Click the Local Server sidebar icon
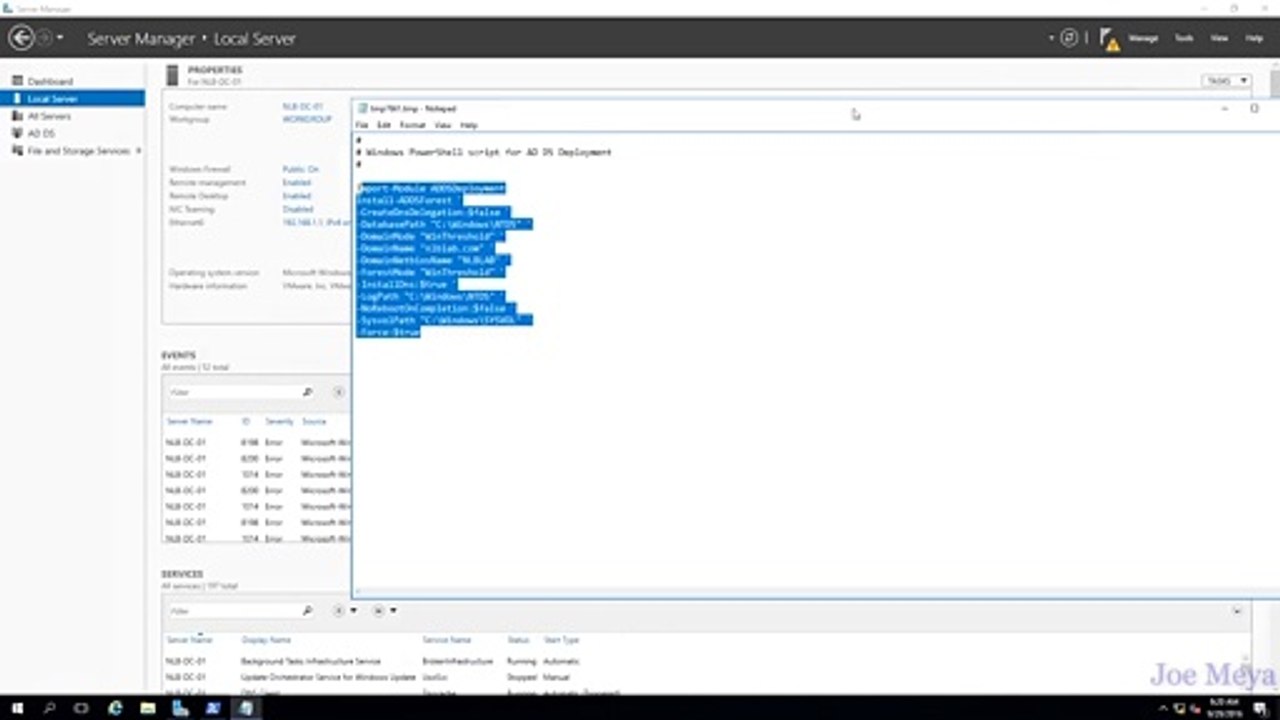Viewport: 1280px width, 720px height. [17, 98]
